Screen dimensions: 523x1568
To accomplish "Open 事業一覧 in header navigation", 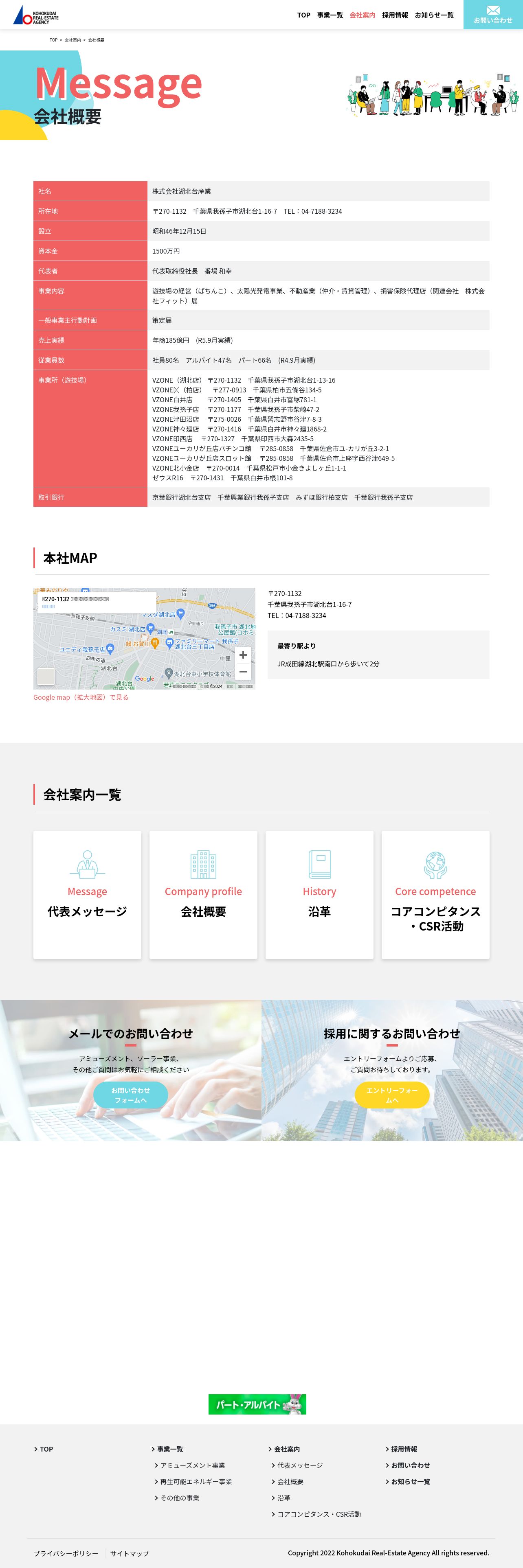I will coord(330,15).
